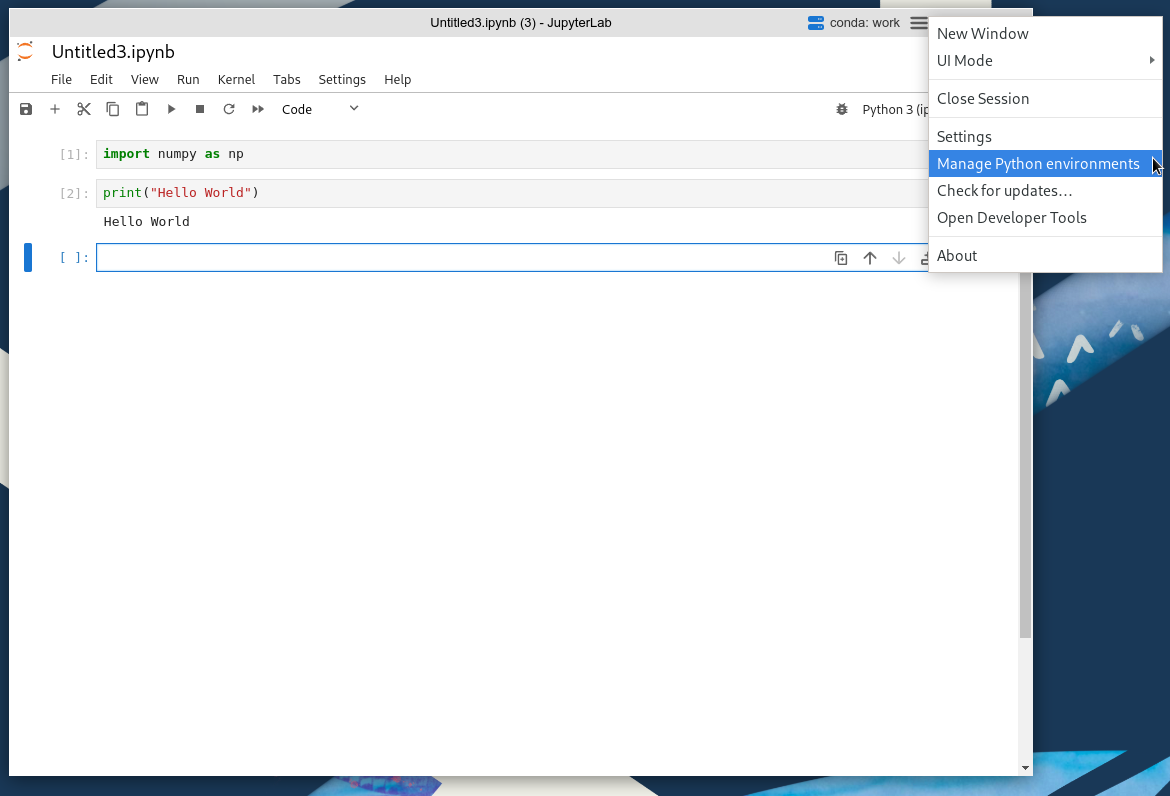Screen dimensions: 1170x796
Task: Enable debugger bug icon
Action: point(842,109)
